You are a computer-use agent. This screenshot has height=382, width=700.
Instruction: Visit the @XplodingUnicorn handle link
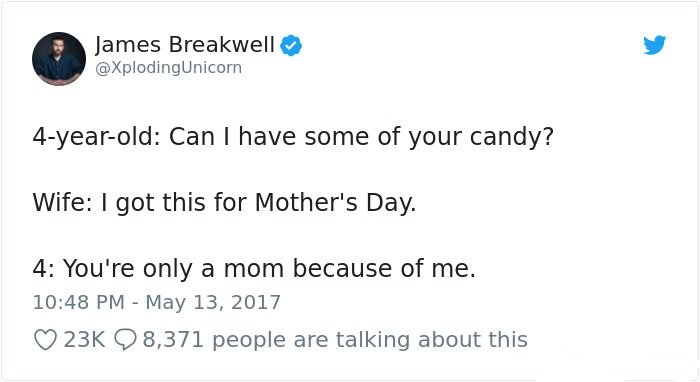(x=169, y=67)
